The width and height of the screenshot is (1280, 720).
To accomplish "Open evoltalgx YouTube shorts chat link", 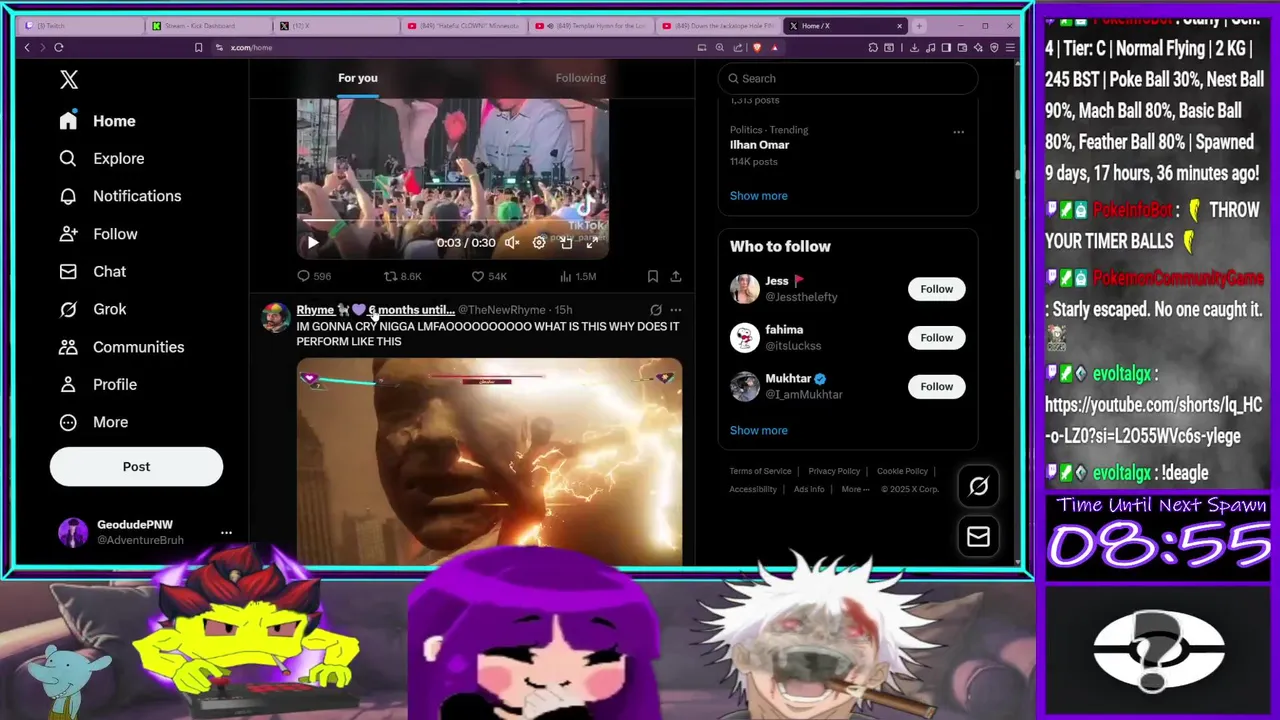I will coord(1154,420).
